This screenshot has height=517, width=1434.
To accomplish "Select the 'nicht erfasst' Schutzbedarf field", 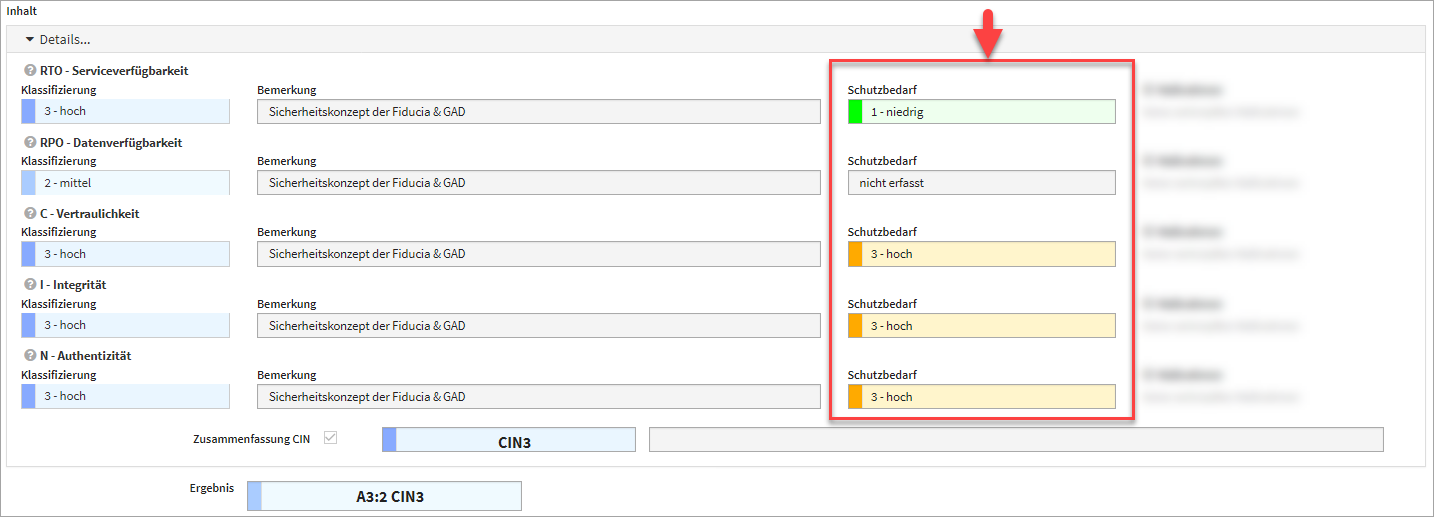I will [x=981, y=183].
